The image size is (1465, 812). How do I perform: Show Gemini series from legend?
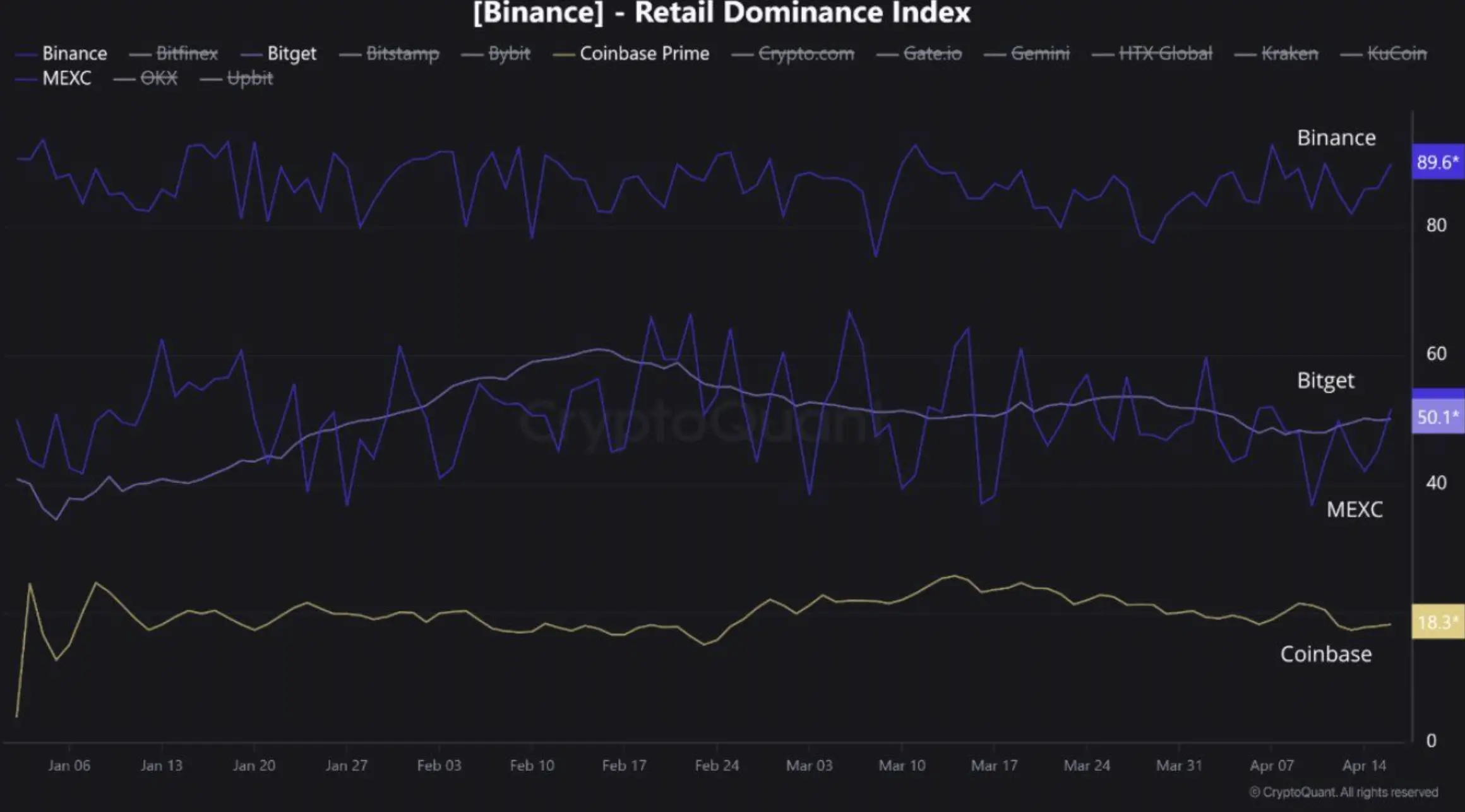click(1040, 54)
